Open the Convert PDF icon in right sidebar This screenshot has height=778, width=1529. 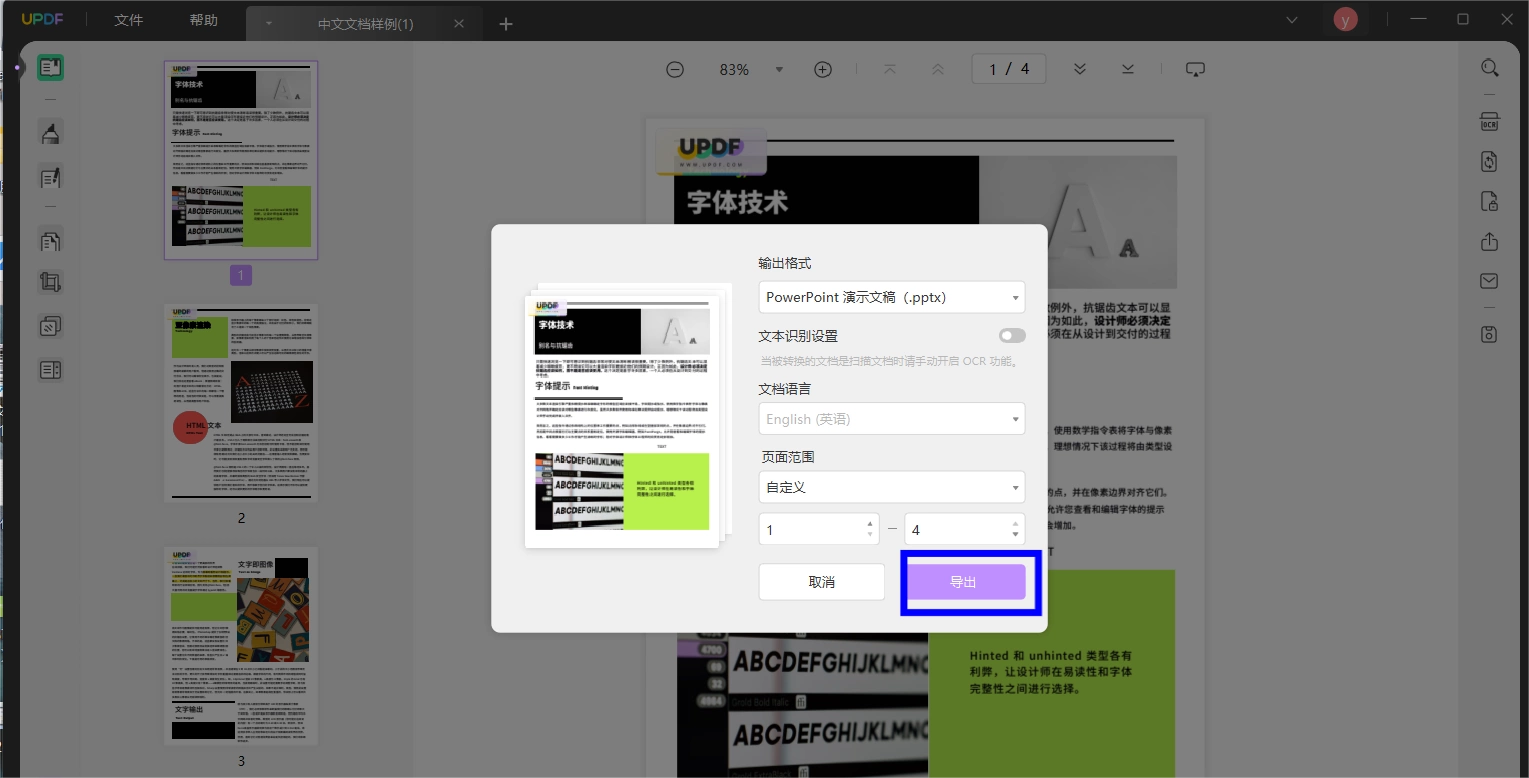coord(1490,161)
